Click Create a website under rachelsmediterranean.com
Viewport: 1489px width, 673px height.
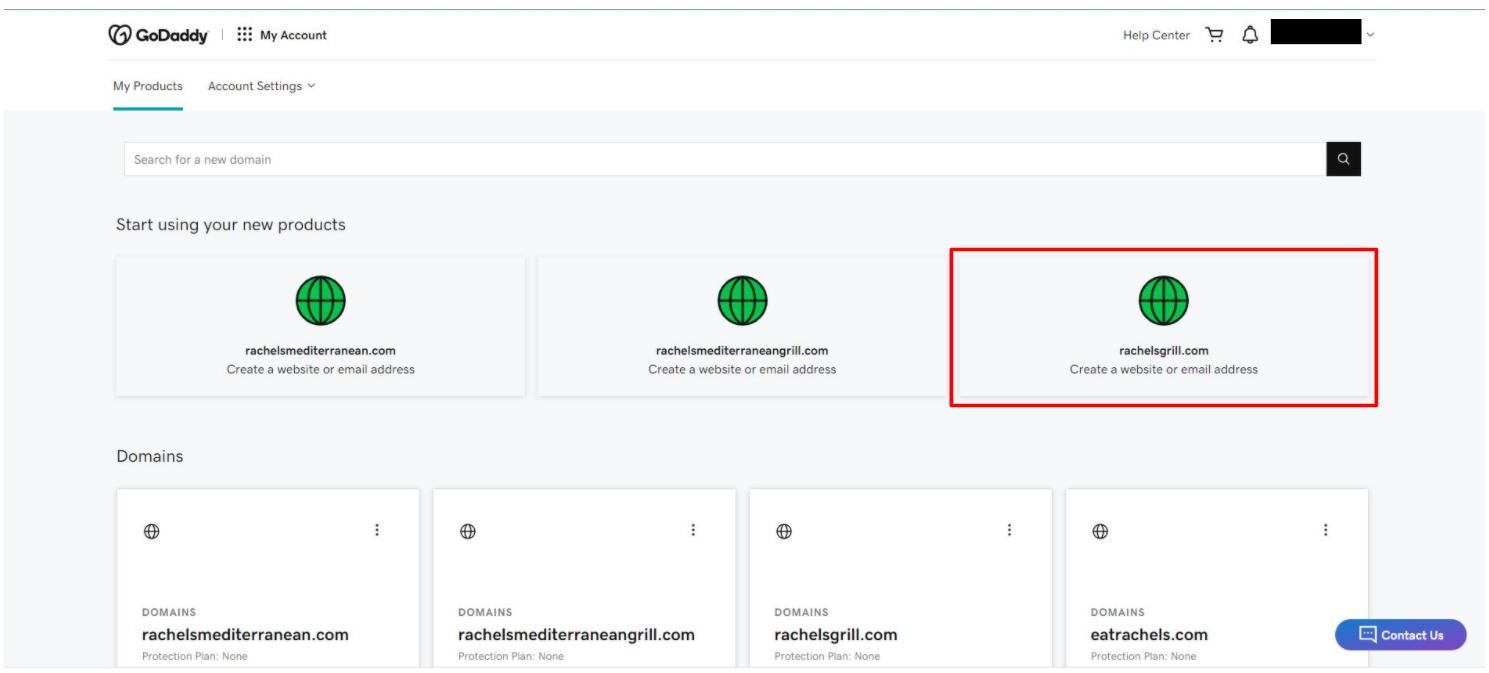pyautogui.click(x=320, y=369)
